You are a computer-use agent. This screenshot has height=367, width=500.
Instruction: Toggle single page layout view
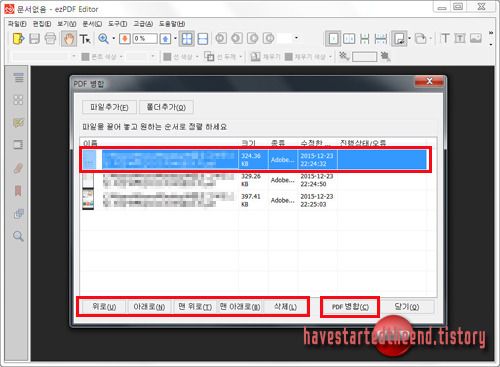point(333,39)
